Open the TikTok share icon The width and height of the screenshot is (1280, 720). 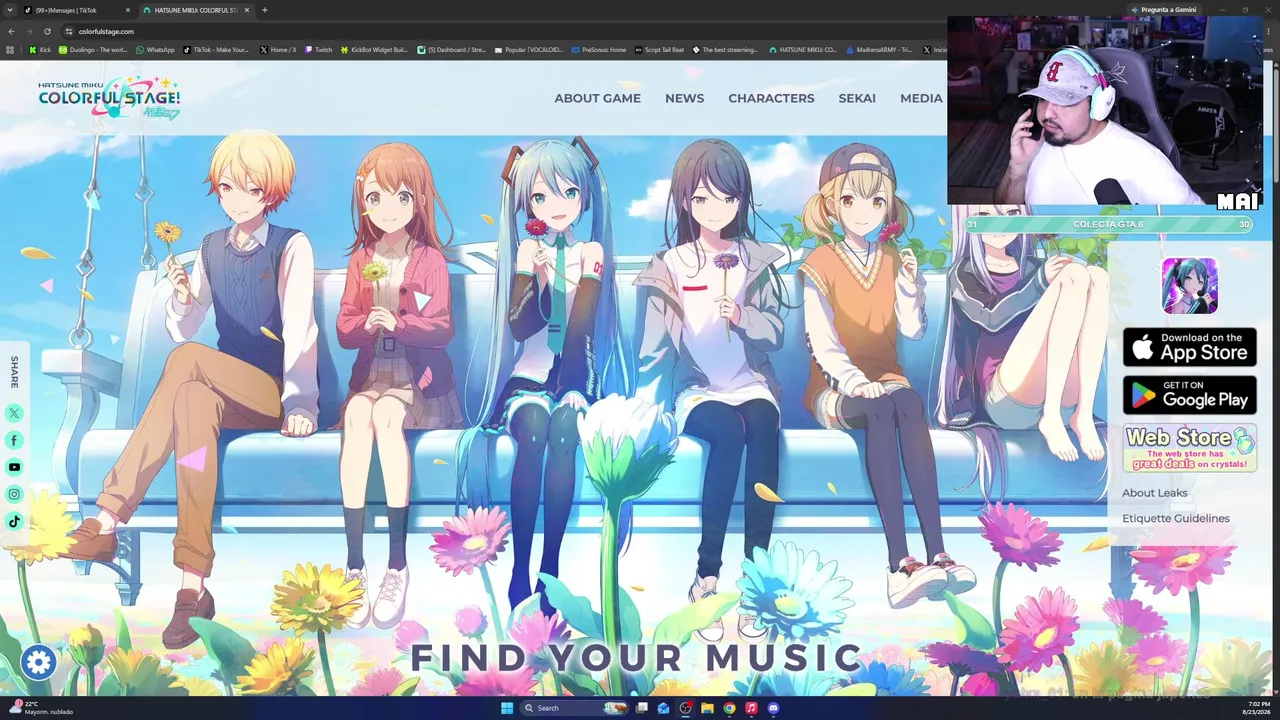click(14, 521)
